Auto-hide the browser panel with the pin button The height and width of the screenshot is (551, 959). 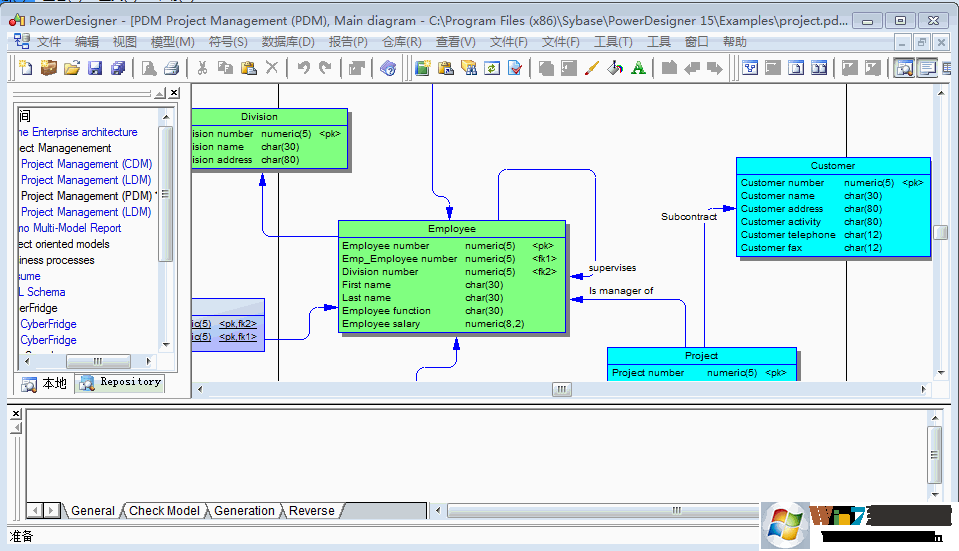(160, 93)
